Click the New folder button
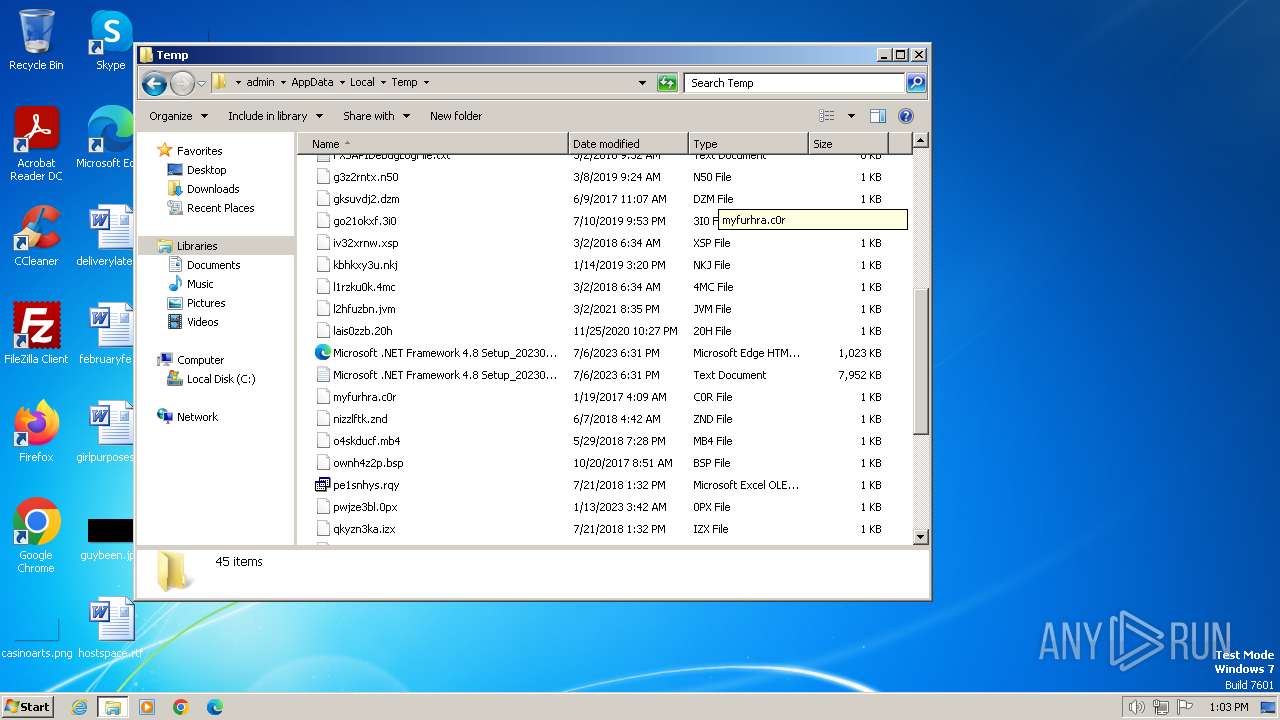 (x=456, y=116)
